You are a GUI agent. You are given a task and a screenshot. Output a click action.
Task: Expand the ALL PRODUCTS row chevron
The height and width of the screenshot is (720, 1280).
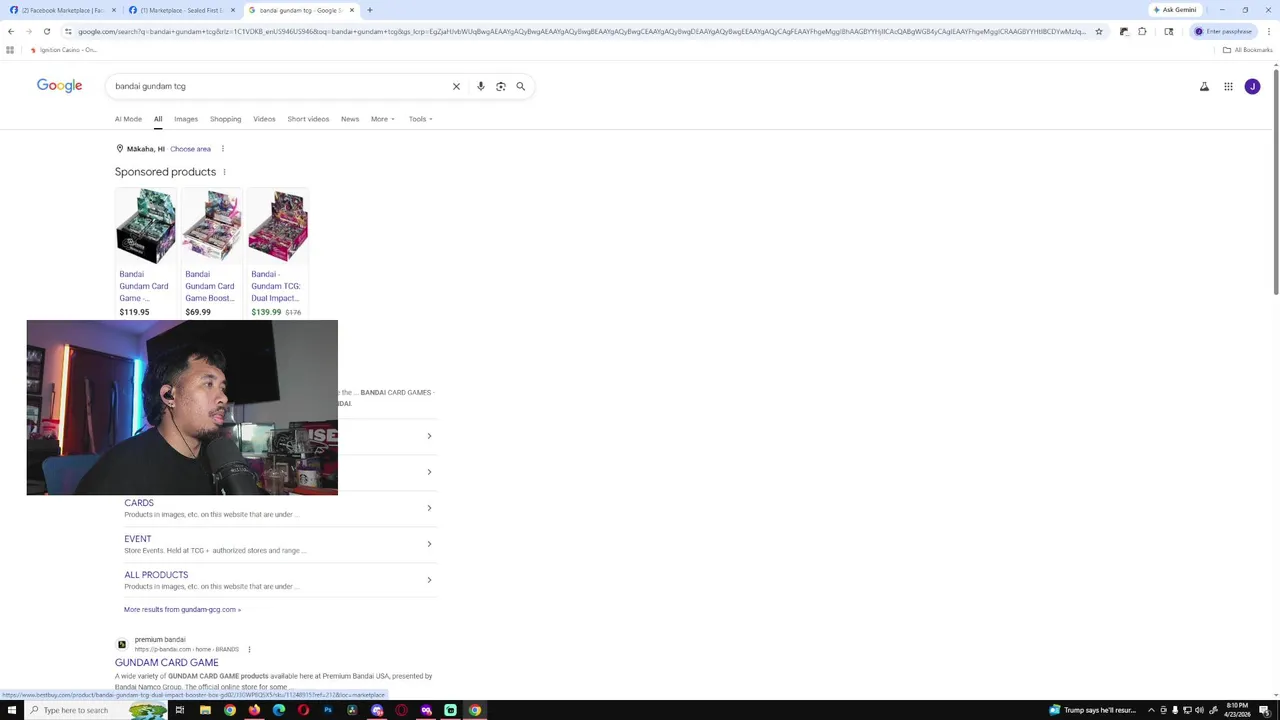[x=429, y=580]
